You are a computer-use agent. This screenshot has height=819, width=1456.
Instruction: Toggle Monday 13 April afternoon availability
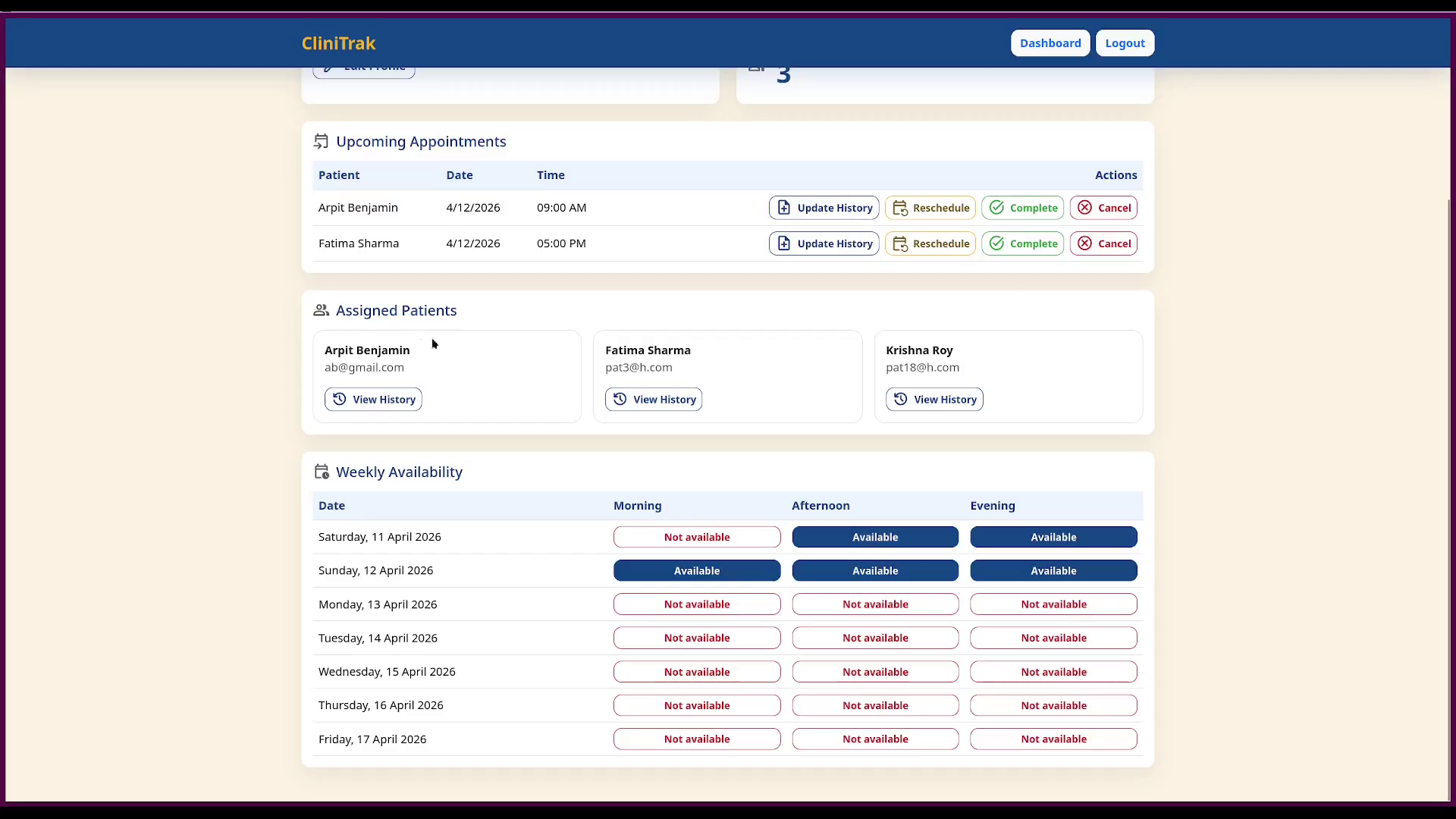(x=875, y=604)
